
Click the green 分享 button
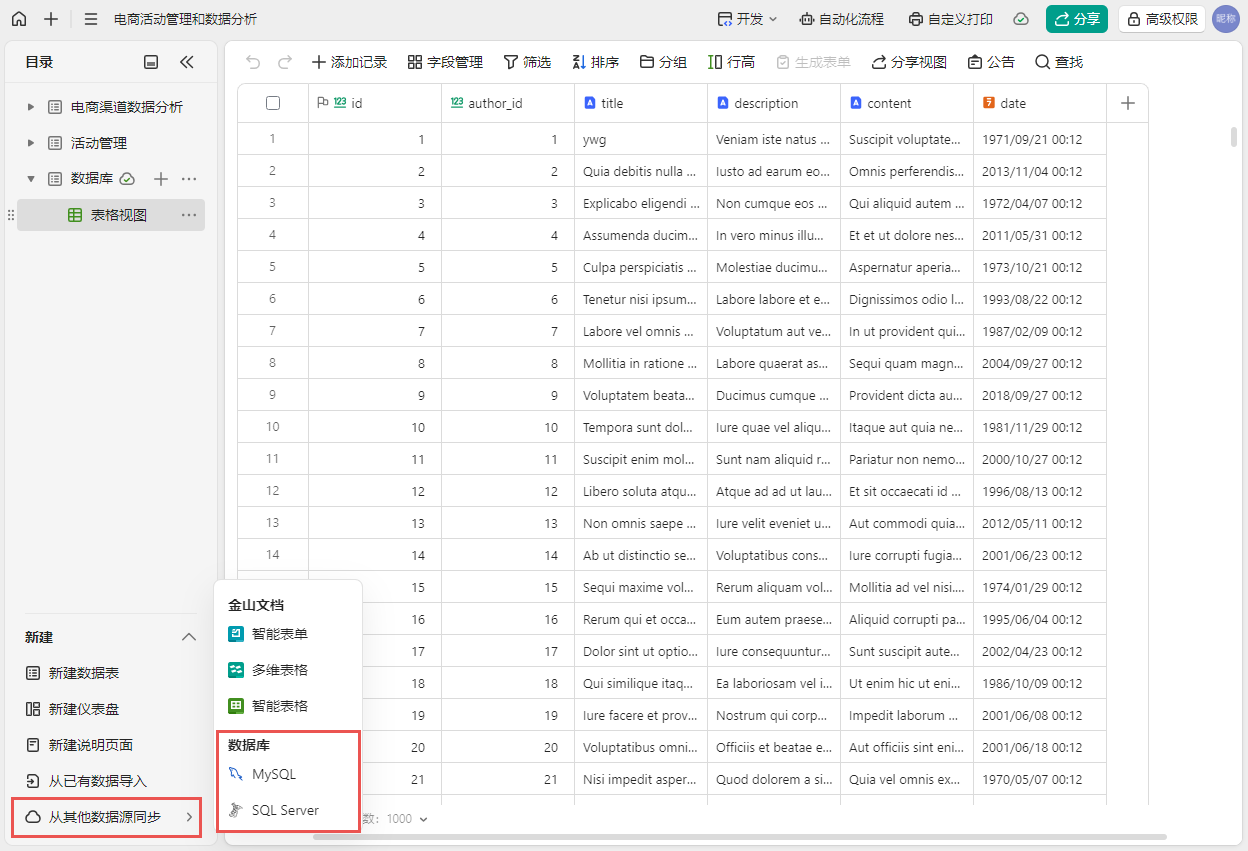pos(1076,19)
